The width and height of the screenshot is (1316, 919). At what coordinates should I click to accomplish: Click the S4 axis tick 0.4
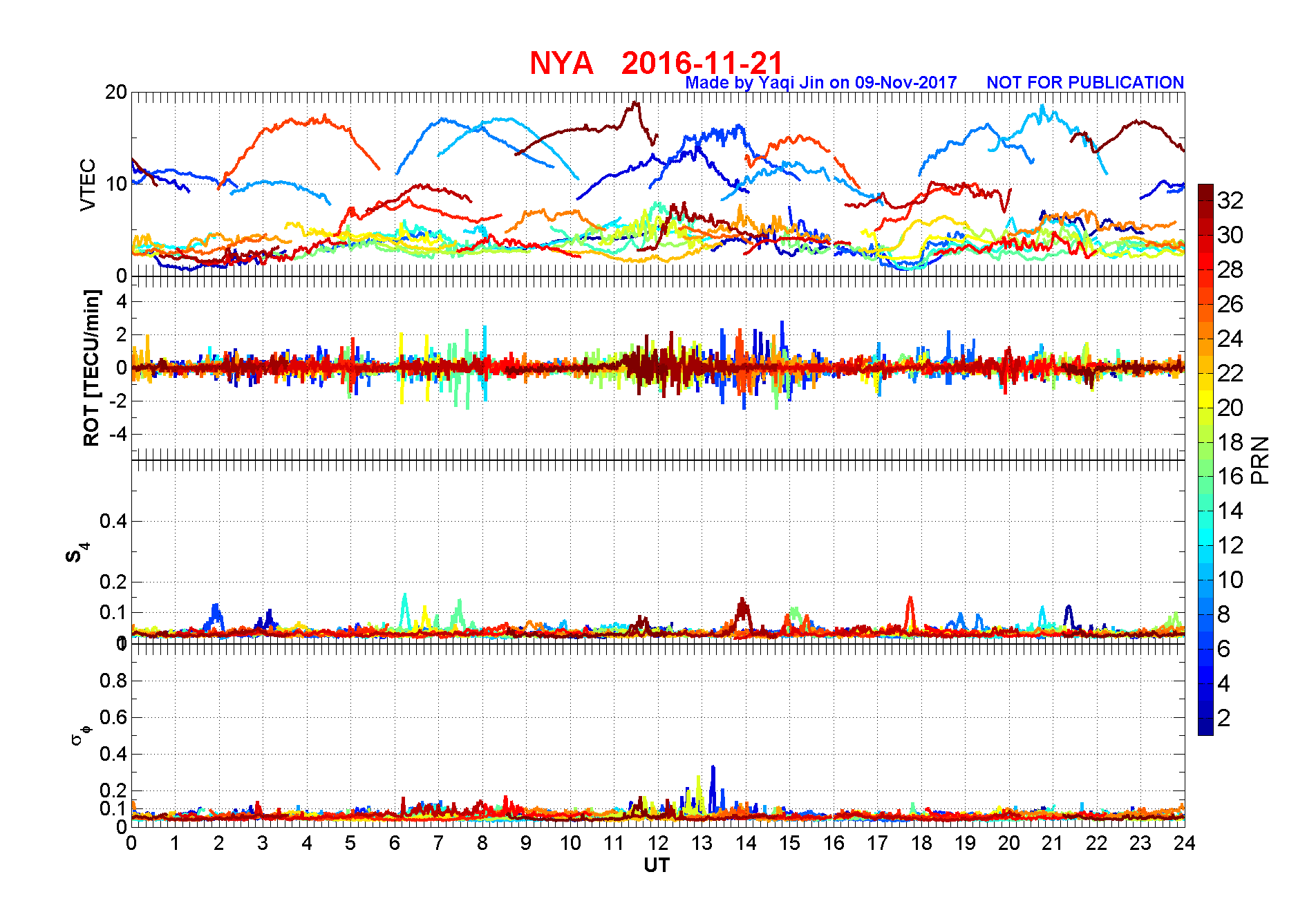coord(114,521)
